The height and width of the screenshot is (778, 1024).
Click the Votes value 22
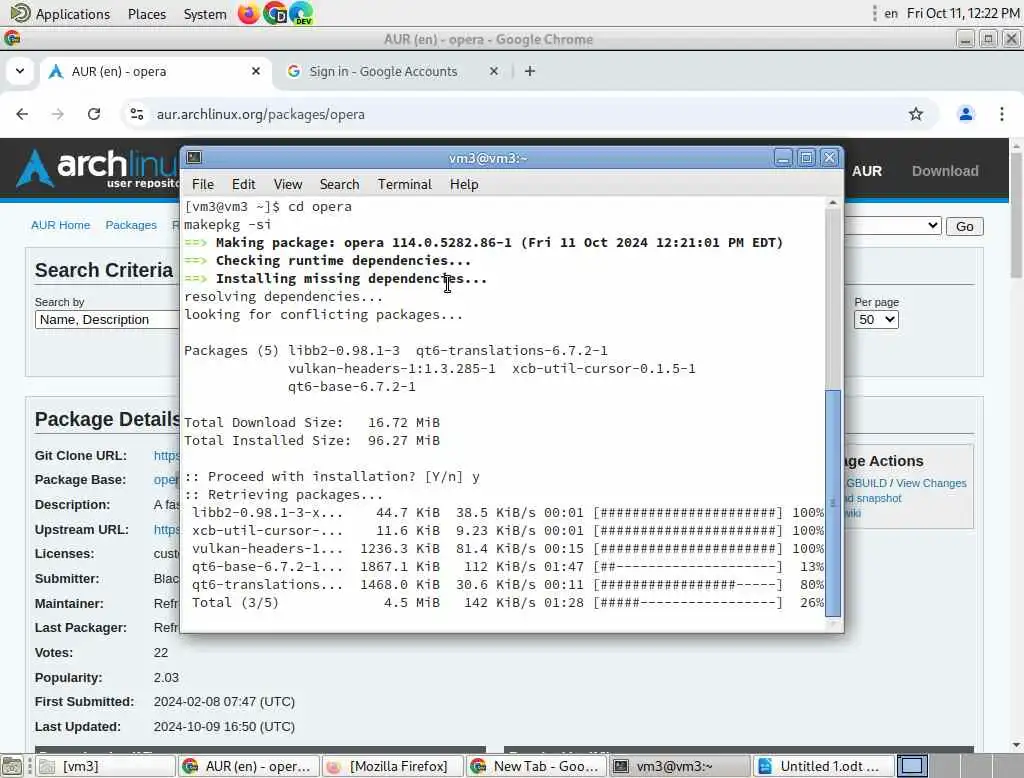point(161,653)
